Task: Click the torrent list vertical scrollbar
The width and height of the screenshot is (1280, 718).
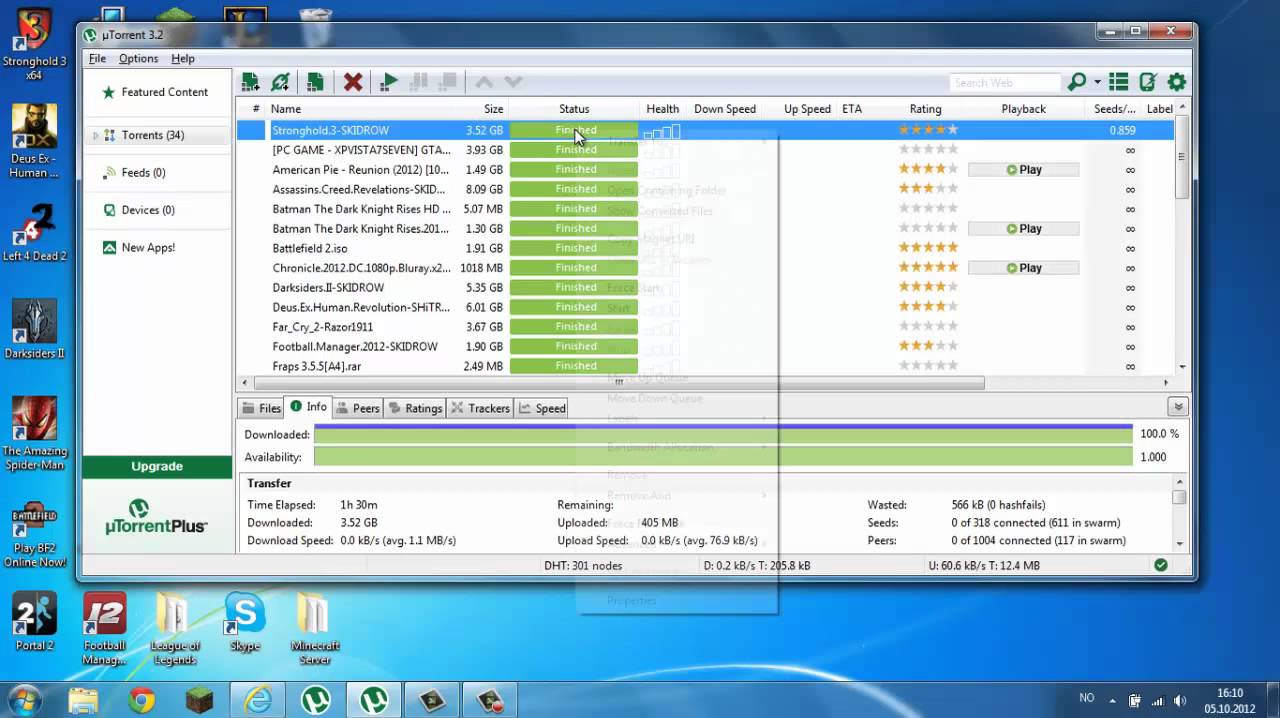Action: pyautogui.click(x=1182, y=159)
